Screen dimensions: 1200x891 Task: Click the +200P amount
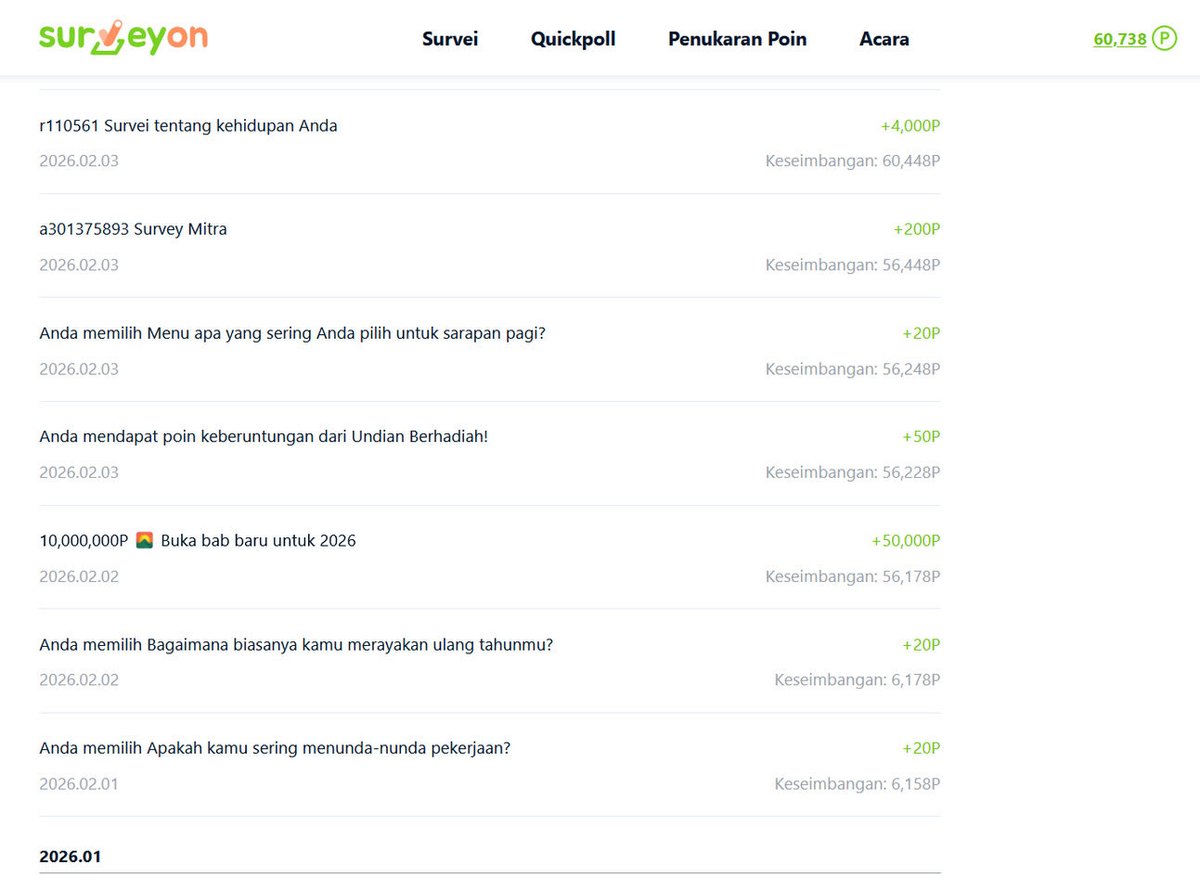point(917,229)
